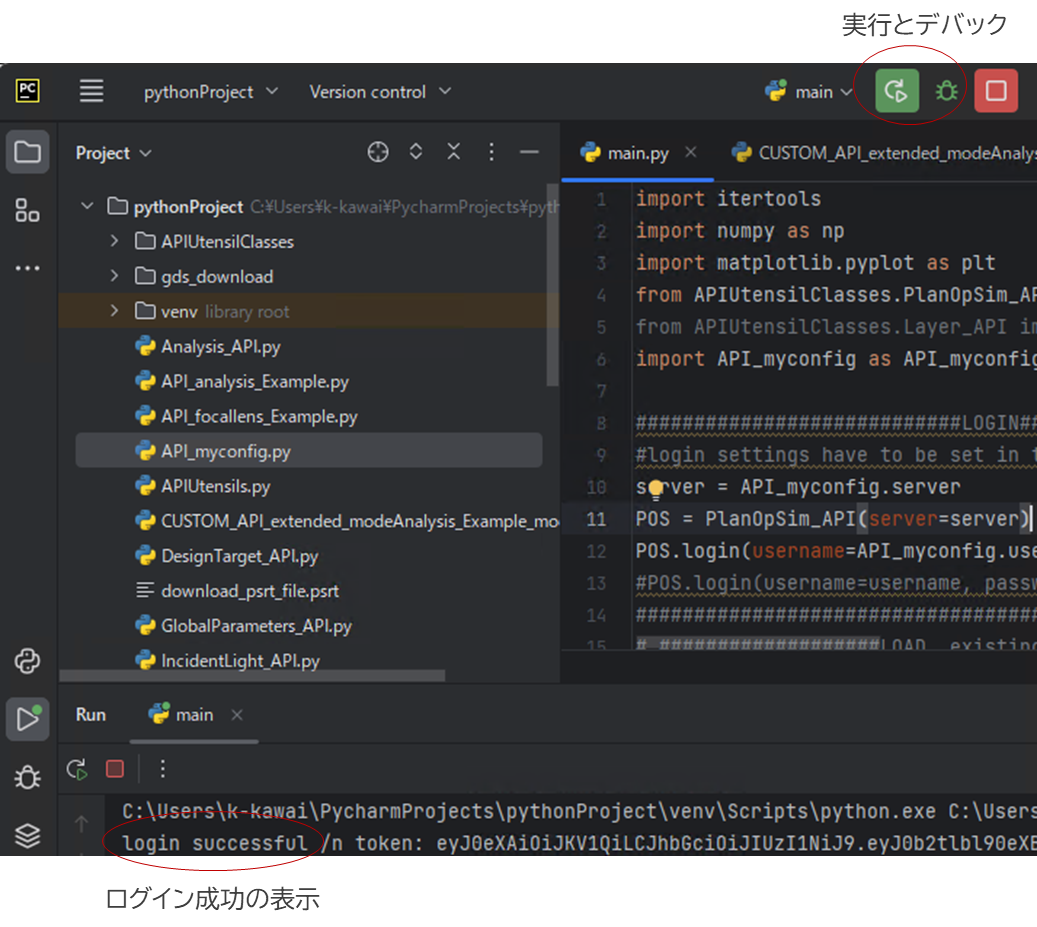This screenshot has width=1037, height=927.
Task: Expand the gds_download folder
Action: (x=114, y=276)
